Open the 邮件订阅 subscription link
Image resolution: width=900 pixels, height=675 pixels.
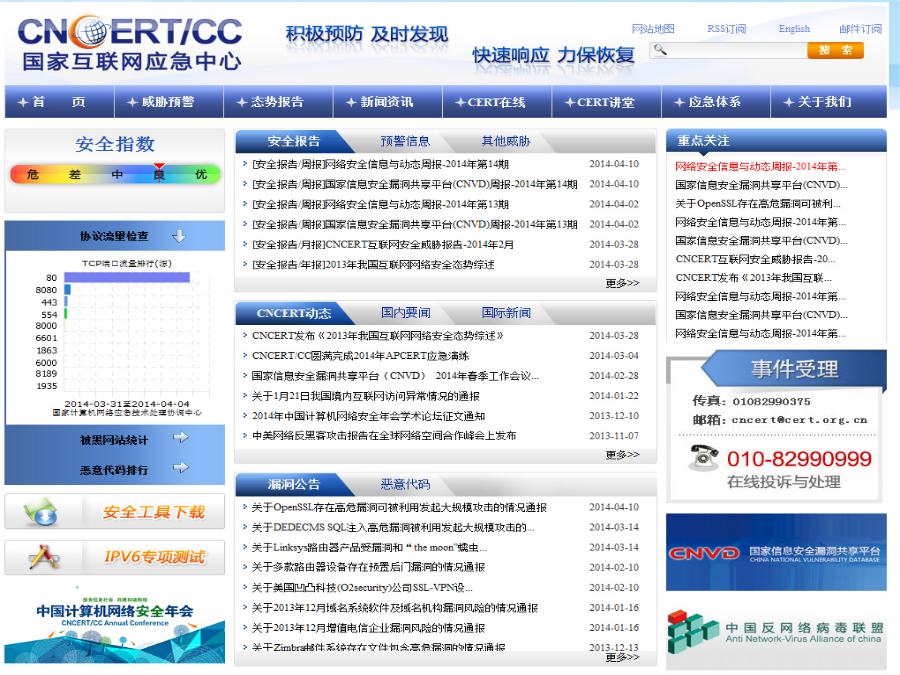860,29
